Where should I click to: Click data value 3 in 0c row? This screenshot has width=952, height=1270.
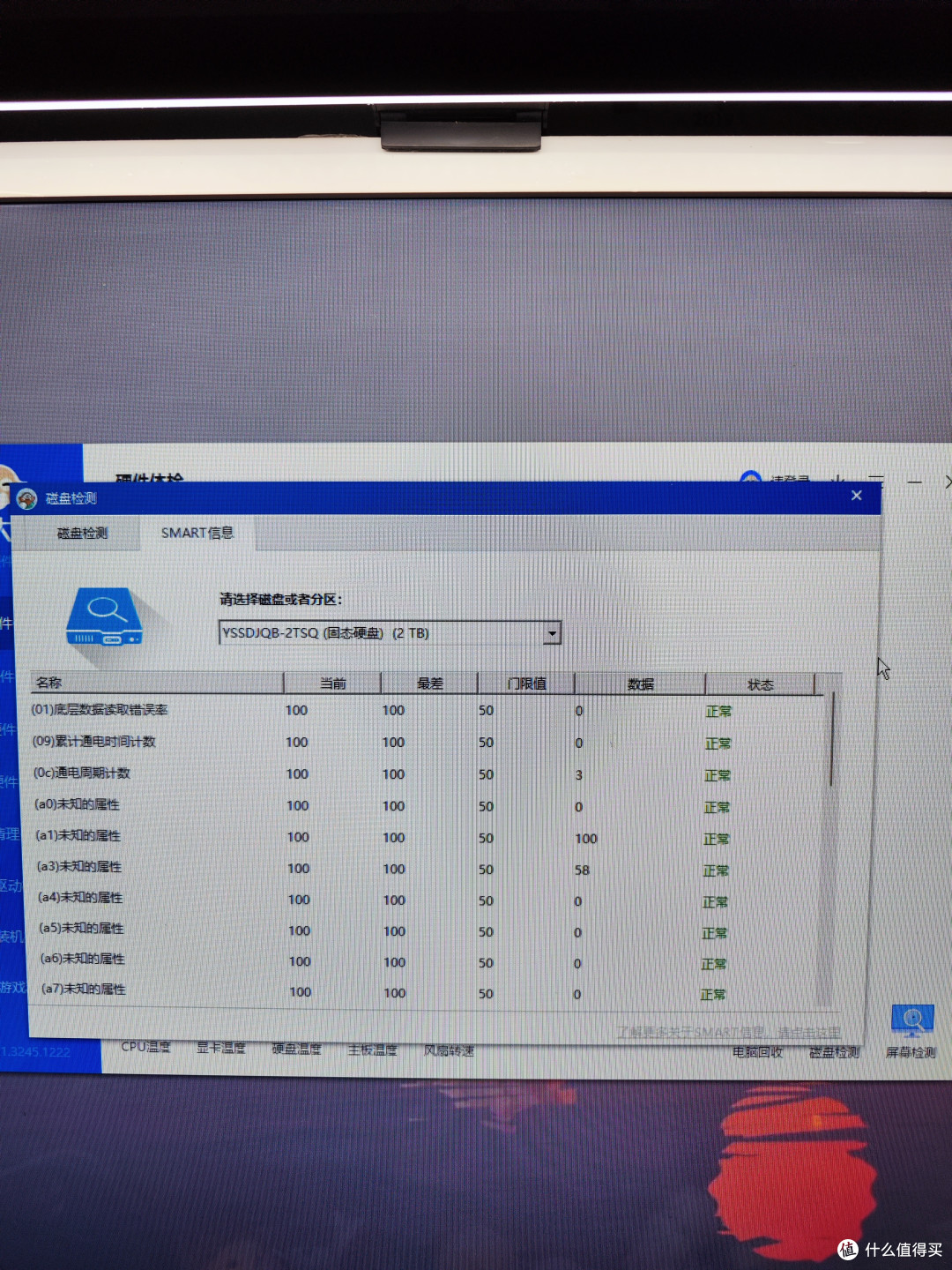click(579, 774)
